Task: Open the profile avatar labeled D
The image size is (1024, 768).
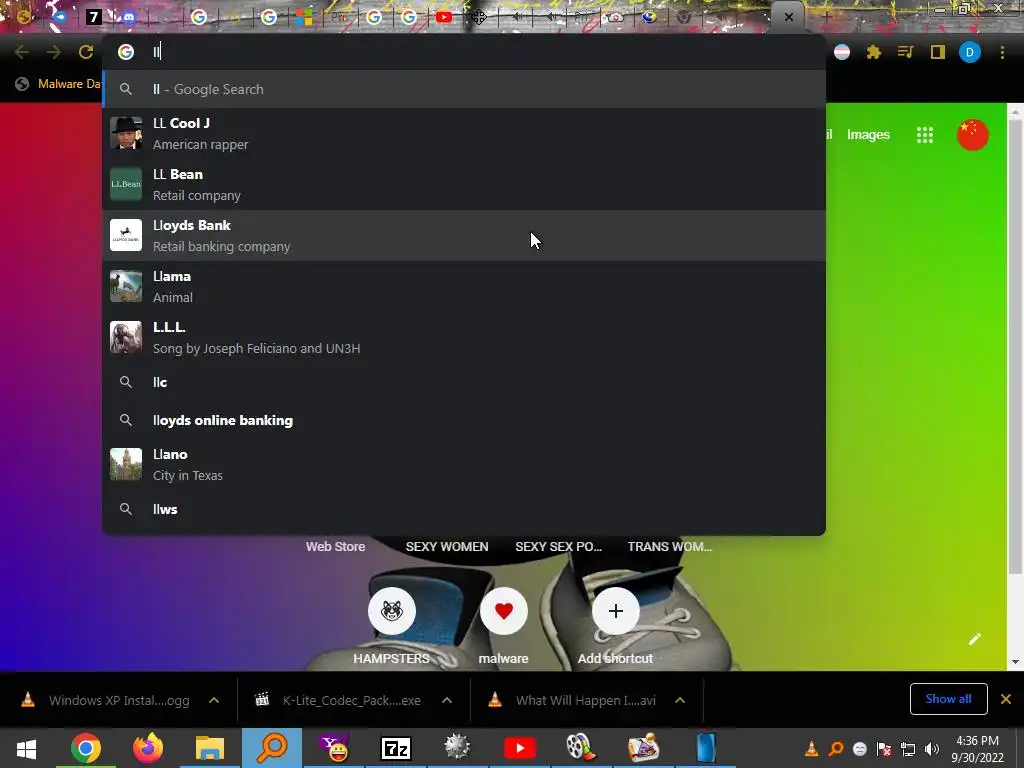Action: click(x=970, y=52)
